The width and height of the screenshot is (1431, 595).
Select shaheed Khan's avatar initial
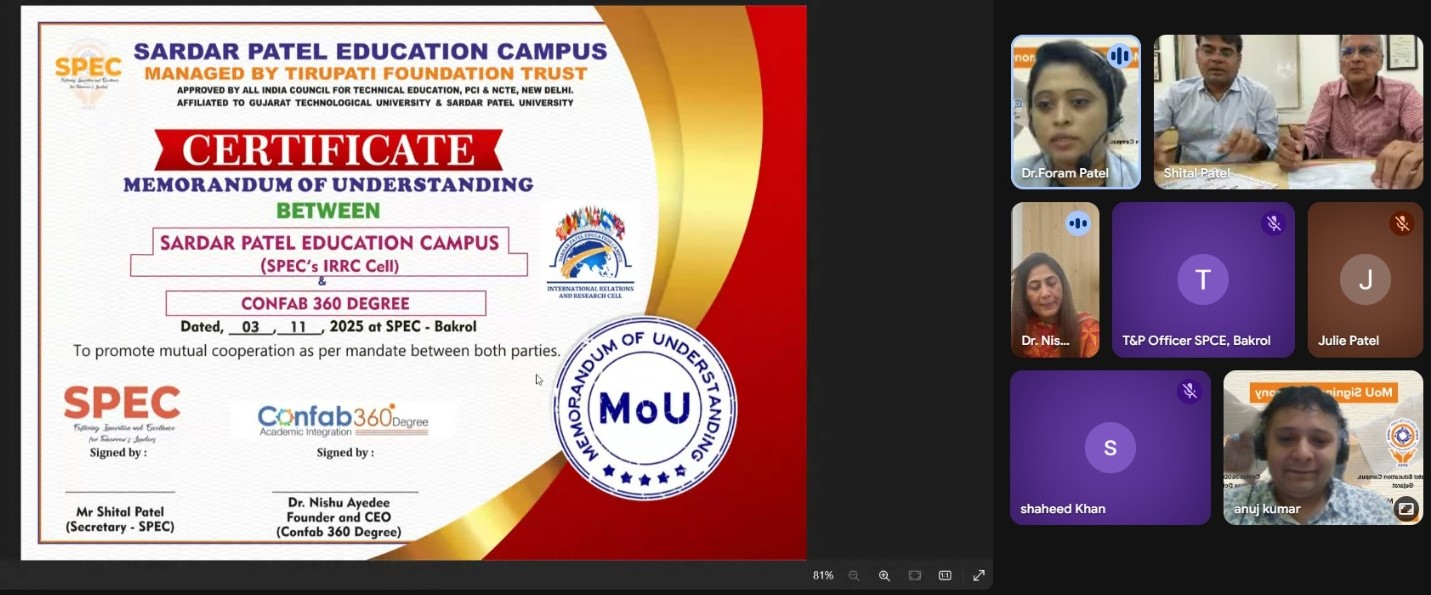1110,449
